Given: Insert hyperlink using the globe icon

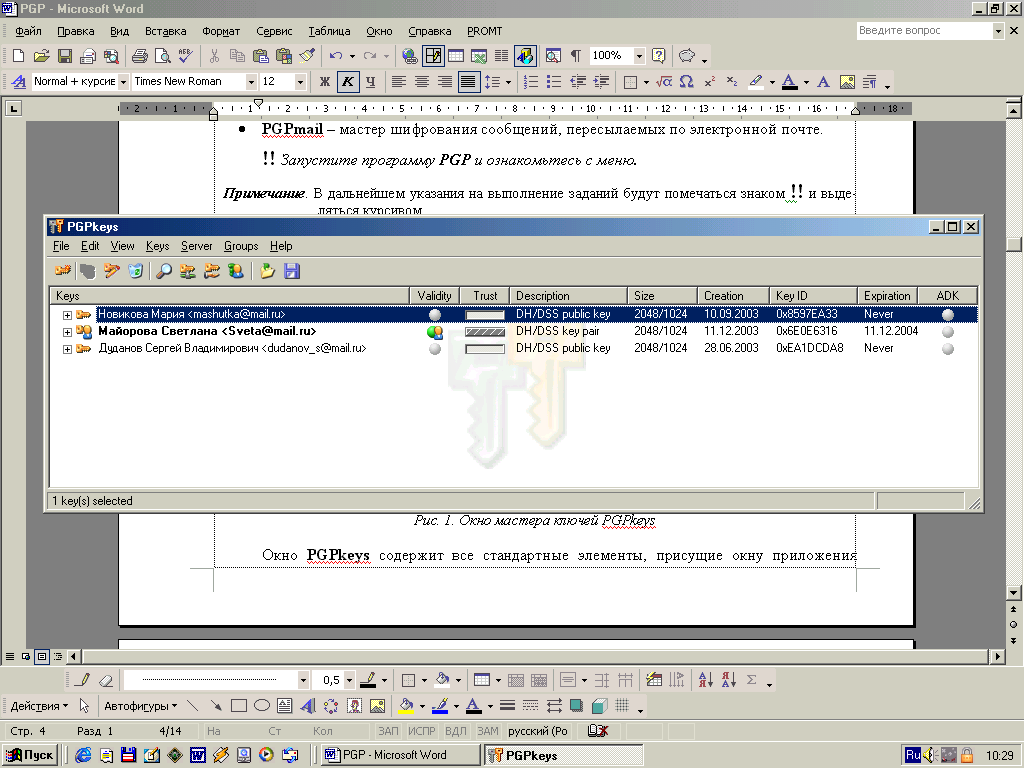Looking at the screenshot, I should (409, 56).
